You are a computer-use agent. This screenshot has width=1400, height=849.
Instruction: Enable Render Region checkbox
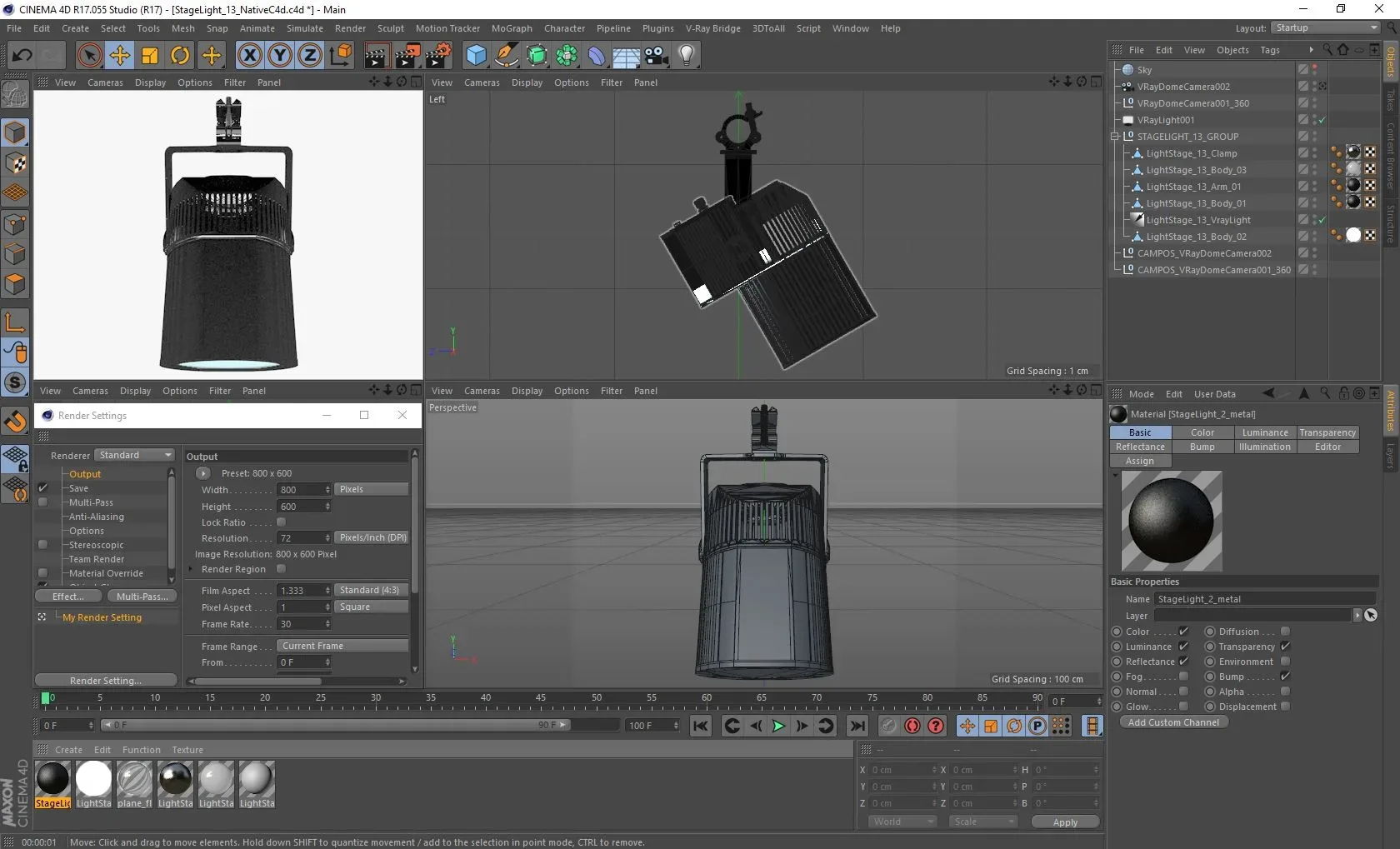coord(281,569)
